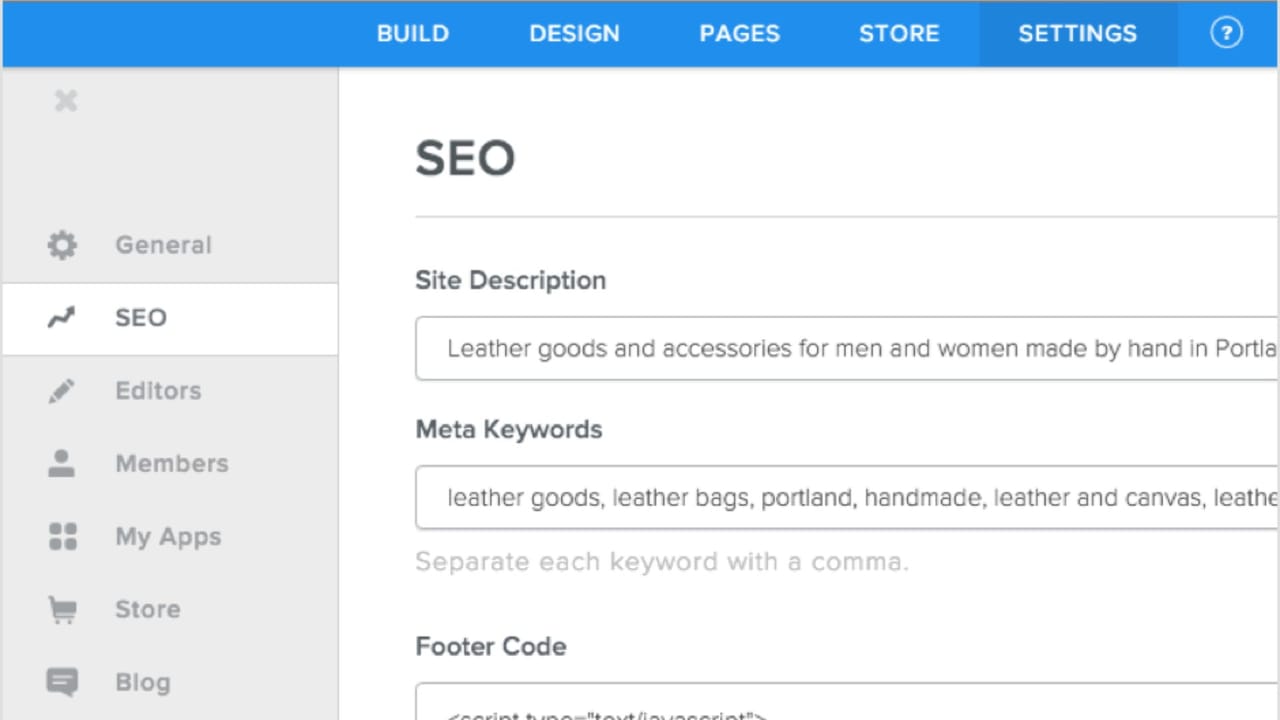The height and width of the screenshot is (720, 1280).
Task: Open the DESIGN tab
Action: pyautogui.click(x=574, y=33)
